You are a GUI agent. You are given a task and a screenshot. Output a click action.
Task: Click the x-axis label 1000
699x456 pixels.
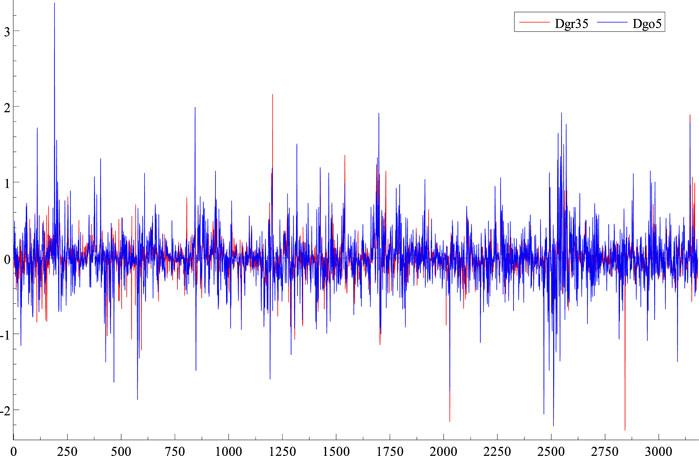tap(228, 451)
